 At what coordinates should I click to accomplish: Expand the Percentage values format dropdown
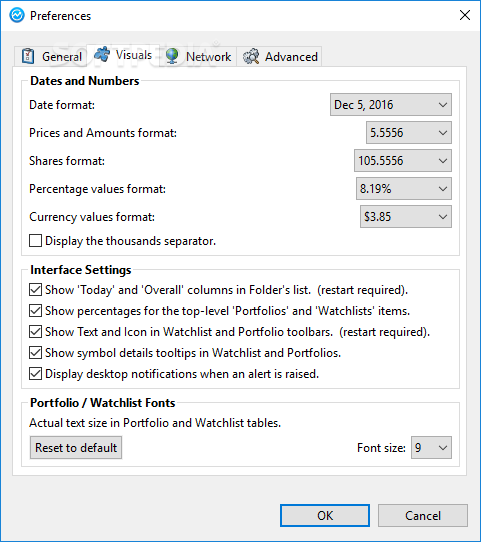(x=404, y=188)
